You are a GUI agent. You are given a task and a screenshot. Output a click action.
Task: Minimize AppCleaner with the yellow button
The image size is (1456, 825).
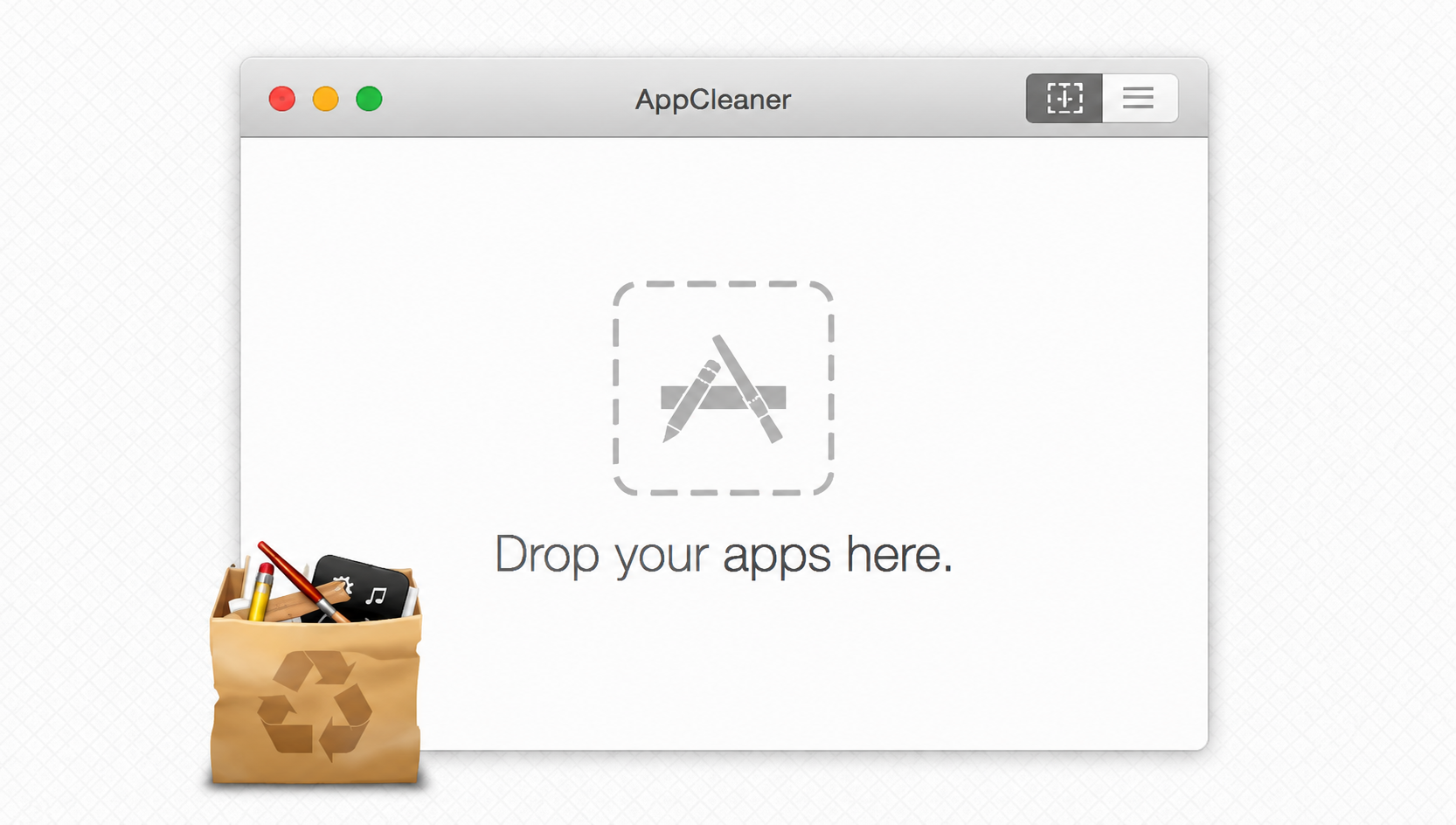[325, 99]
